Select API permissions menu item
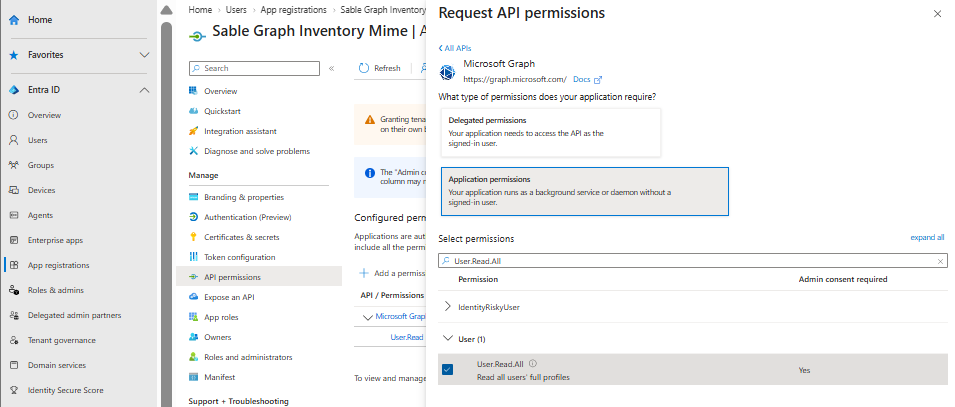955x407 pixels. click(x=259, y=277)
